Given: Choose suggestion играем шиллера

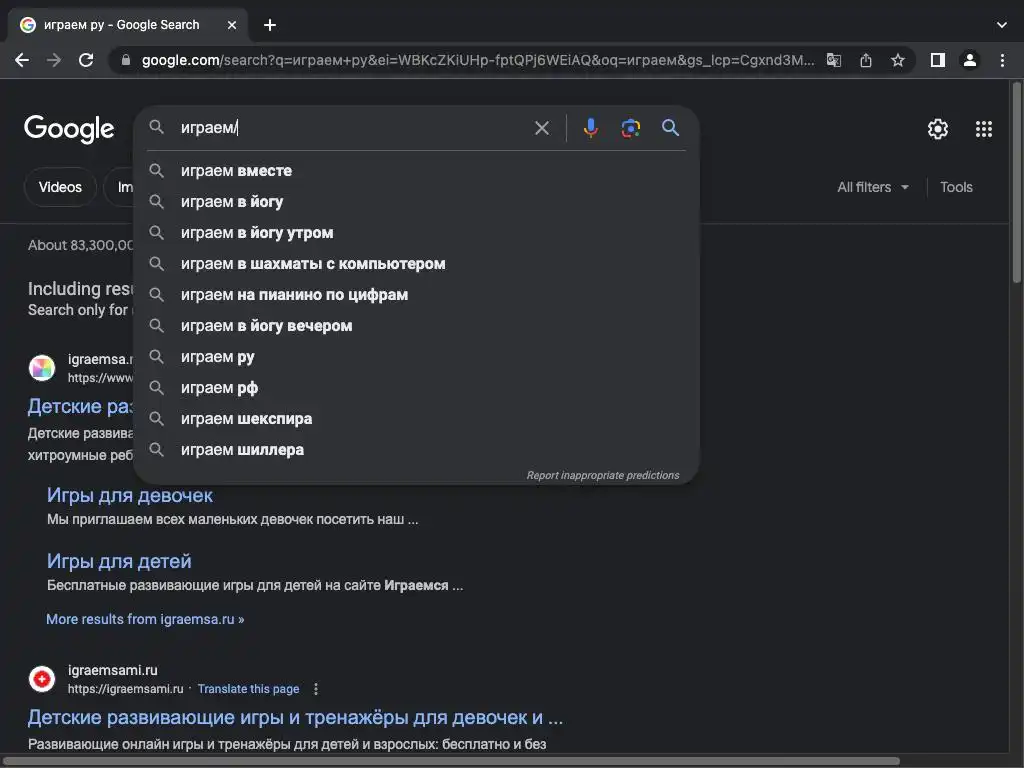Looking at the screenshot, I should click(x=416, y=450).
